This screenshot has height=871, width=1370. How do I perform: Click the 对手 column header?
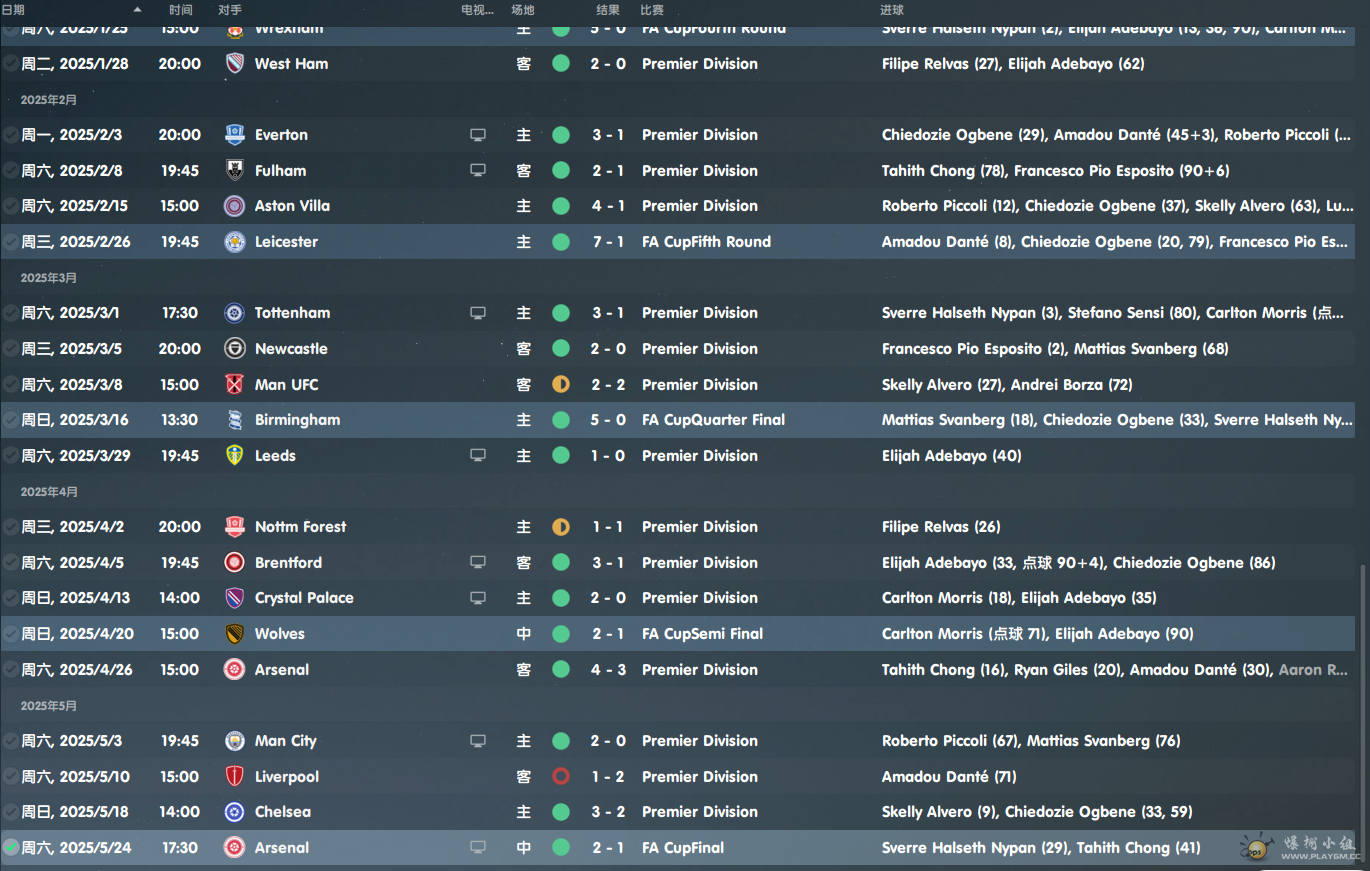229,10
